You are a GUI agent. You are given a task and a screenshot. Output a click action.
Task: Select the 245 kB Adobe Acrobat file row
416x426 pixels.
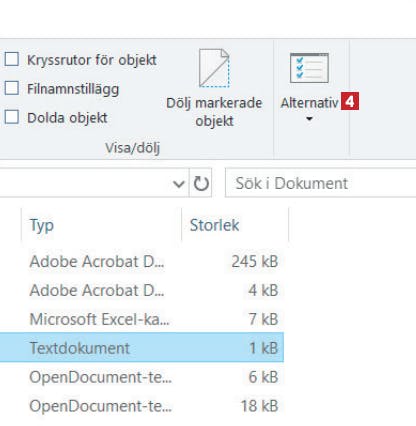click(x=142, y=261)
